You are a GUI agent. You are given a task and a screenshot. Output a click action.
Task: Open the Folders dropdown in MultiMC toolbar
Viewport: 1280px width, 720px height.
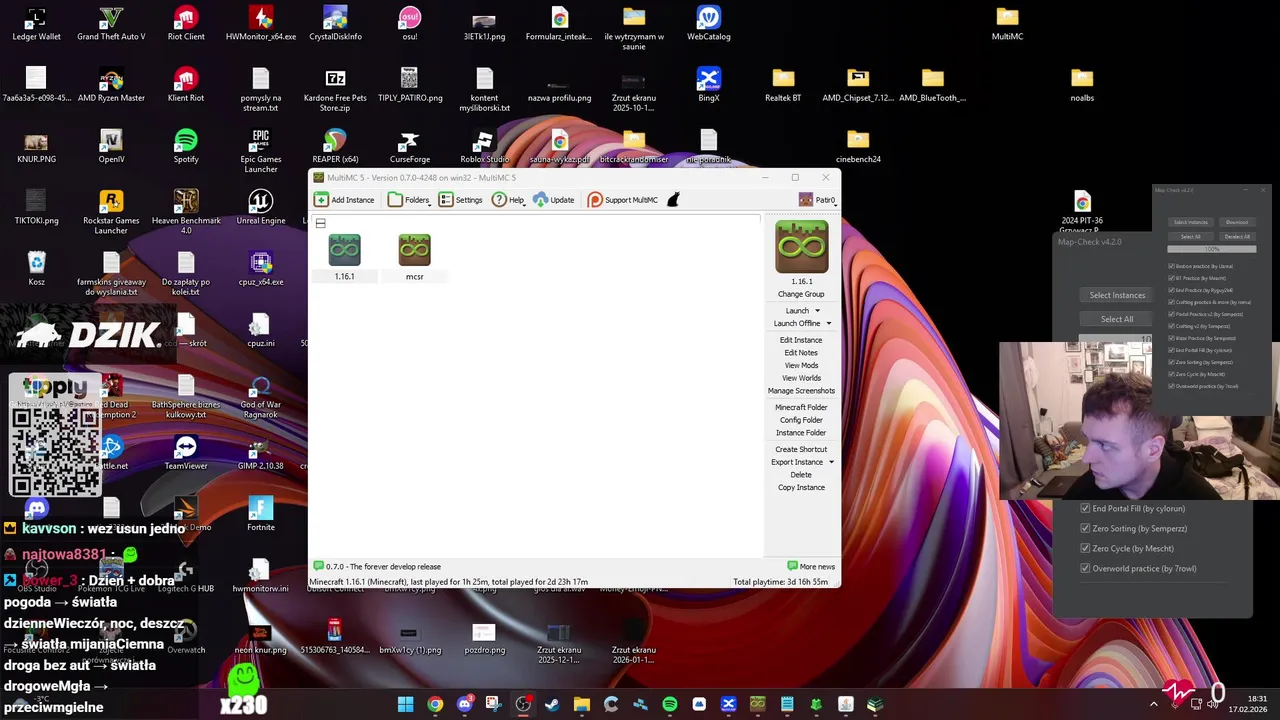pyautogui.click(x=409, y=200)
